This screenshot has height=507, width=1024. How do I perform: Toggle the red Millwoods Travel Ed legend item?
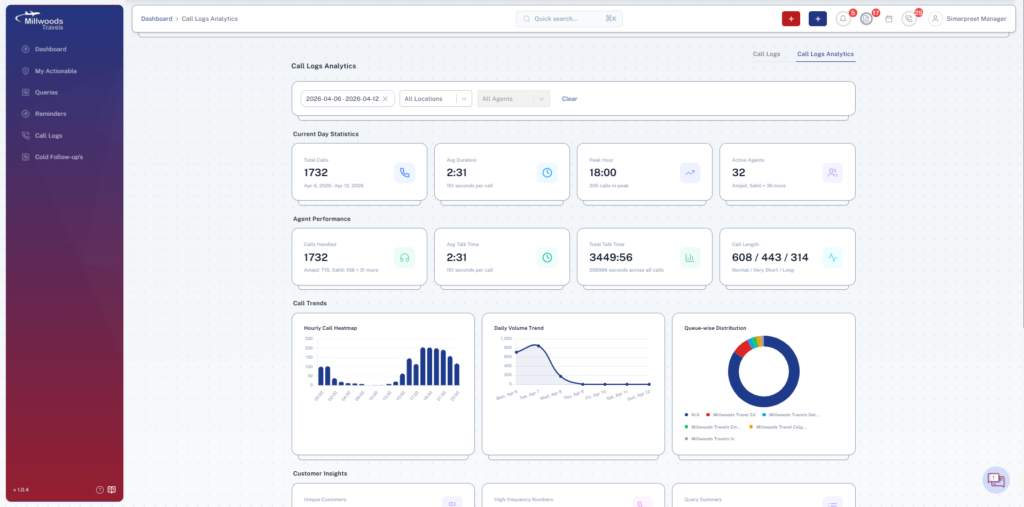(731, 414)
